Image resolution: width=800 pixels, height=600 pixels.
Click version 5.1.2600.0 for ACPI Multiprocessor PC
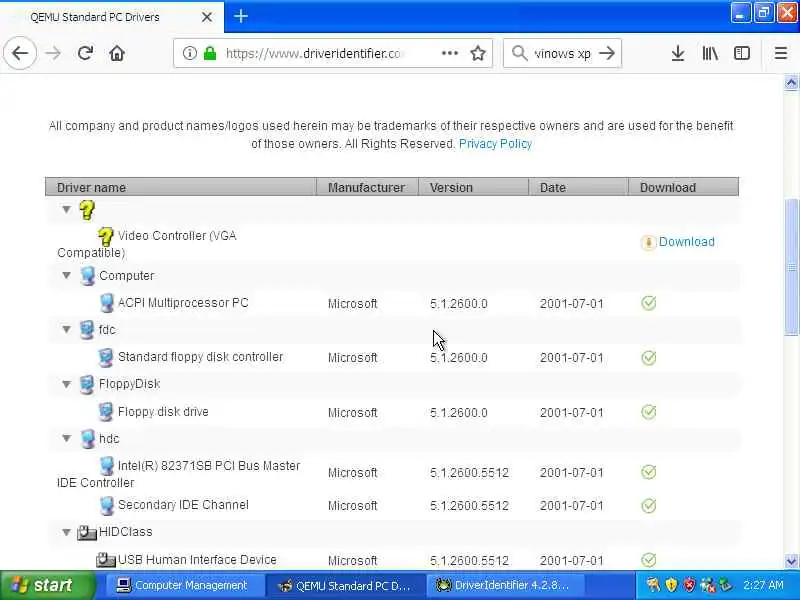point(458,304)
